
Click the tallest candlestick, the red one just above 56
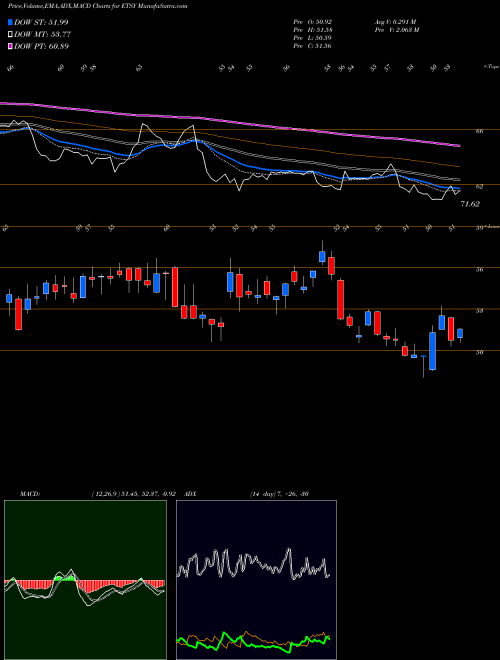click(x=175, y=287)
